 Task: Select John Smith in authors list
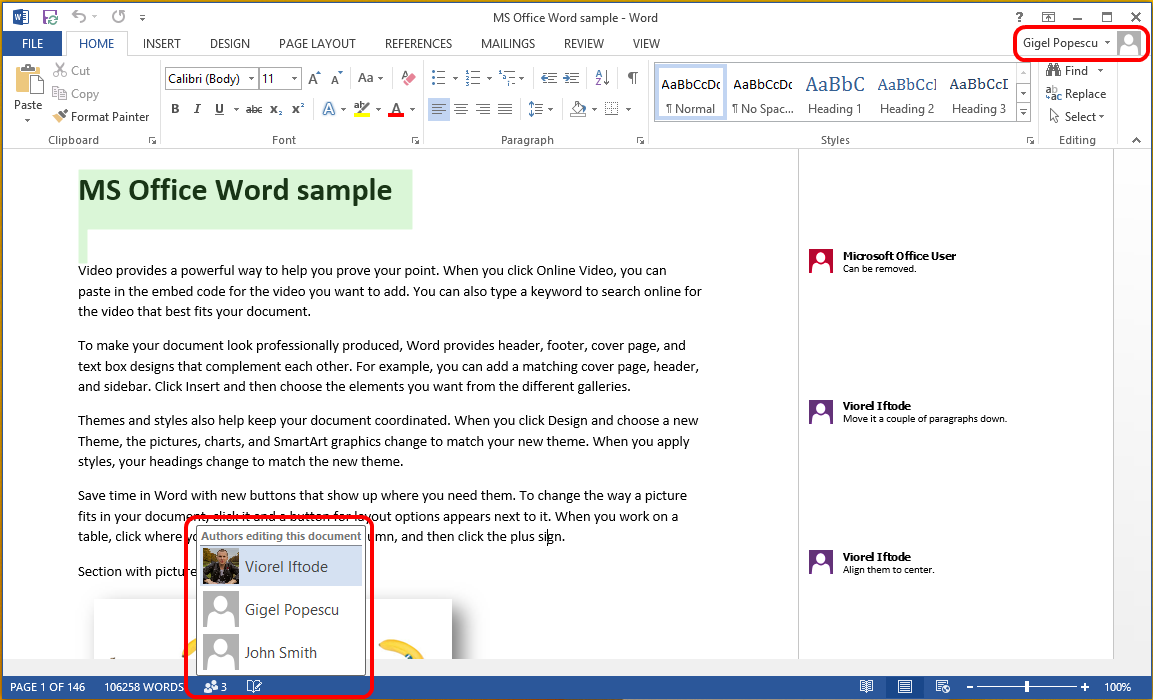point(282,652)
